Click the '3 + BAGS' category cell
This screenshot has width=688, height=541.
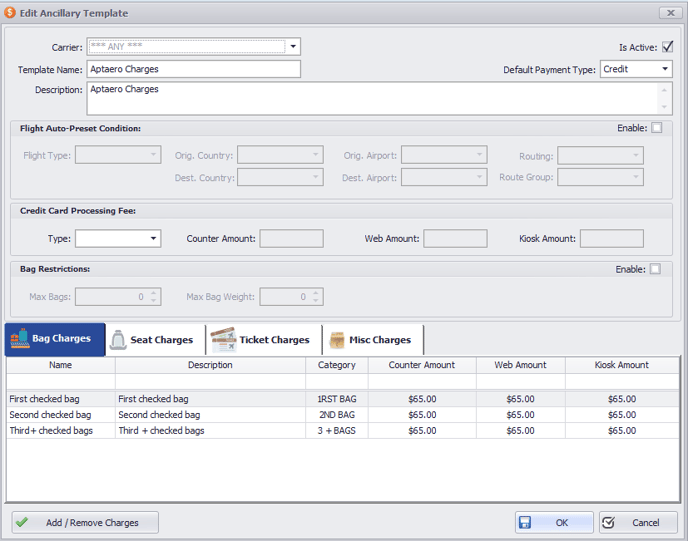(x=337, y=430)
